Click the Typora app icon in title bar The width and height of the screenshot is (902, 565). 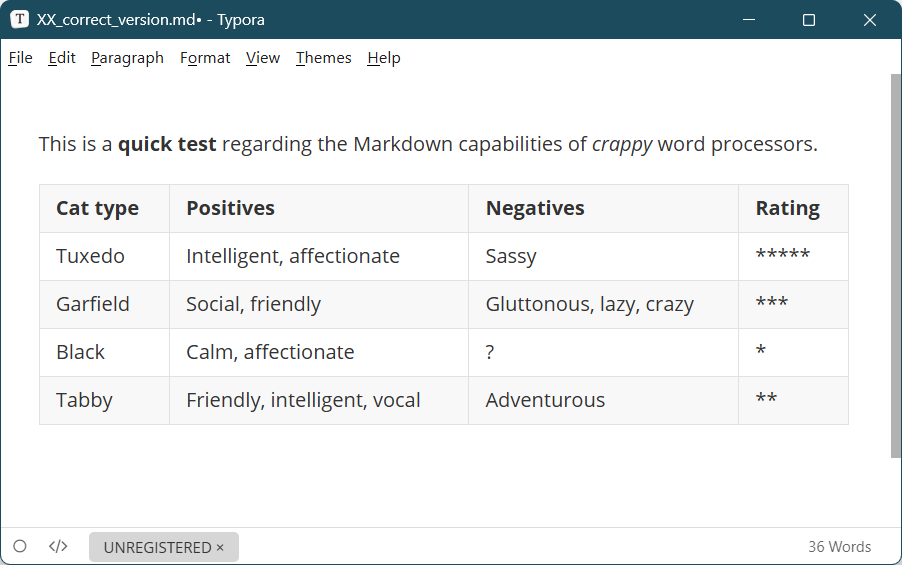(x=20, y=20)
